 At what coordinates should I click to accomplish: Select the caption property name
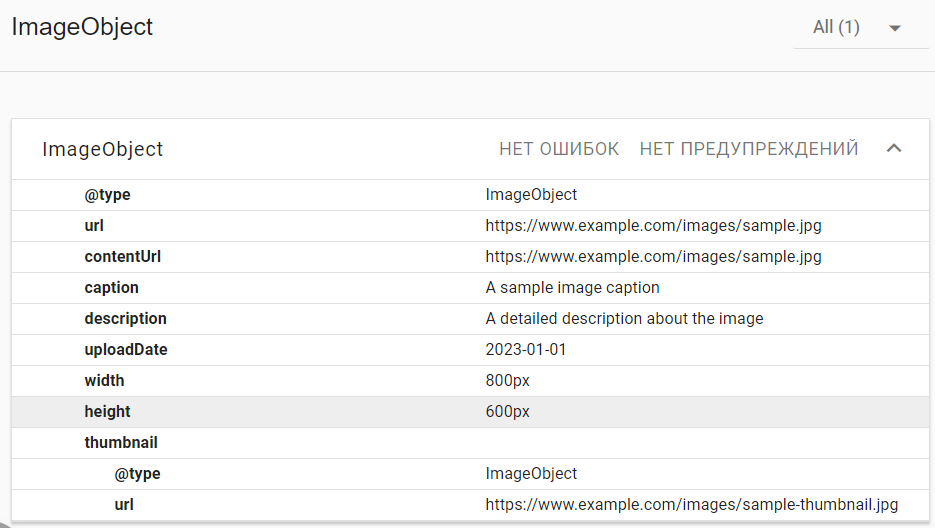[111, 288]
